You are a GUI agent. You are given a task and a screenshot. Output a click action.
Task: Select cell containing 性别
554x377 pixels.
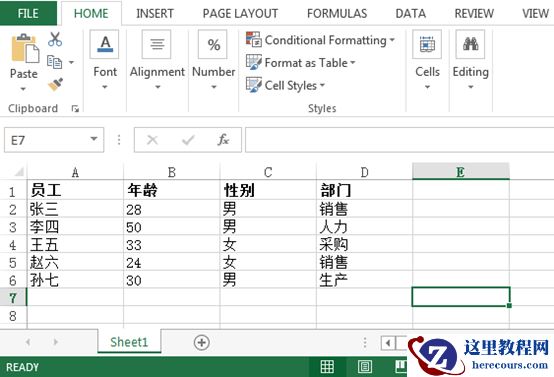[x=268, y=190]
